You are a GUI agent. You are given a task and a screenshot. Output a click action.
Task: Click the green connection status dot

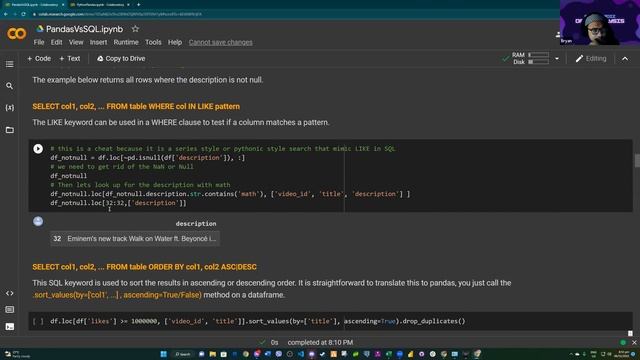point(623,342)
